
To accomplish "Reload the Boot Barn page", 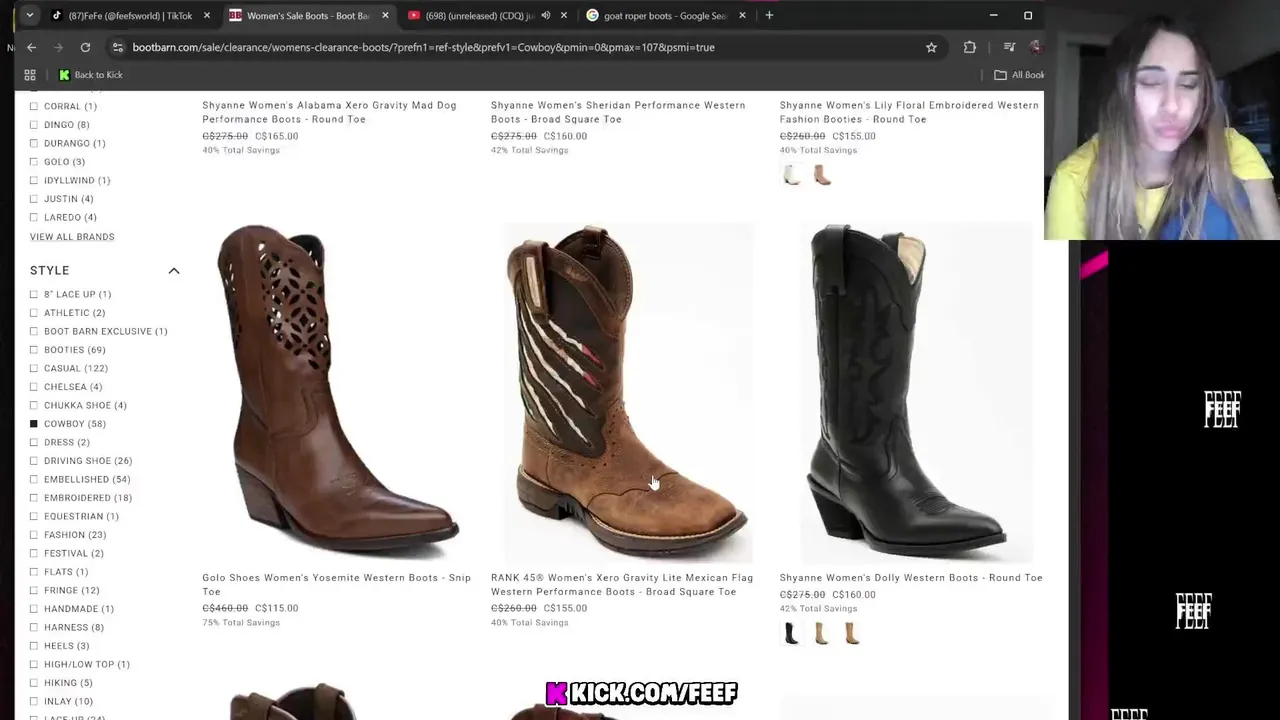I will coord(85,47).
